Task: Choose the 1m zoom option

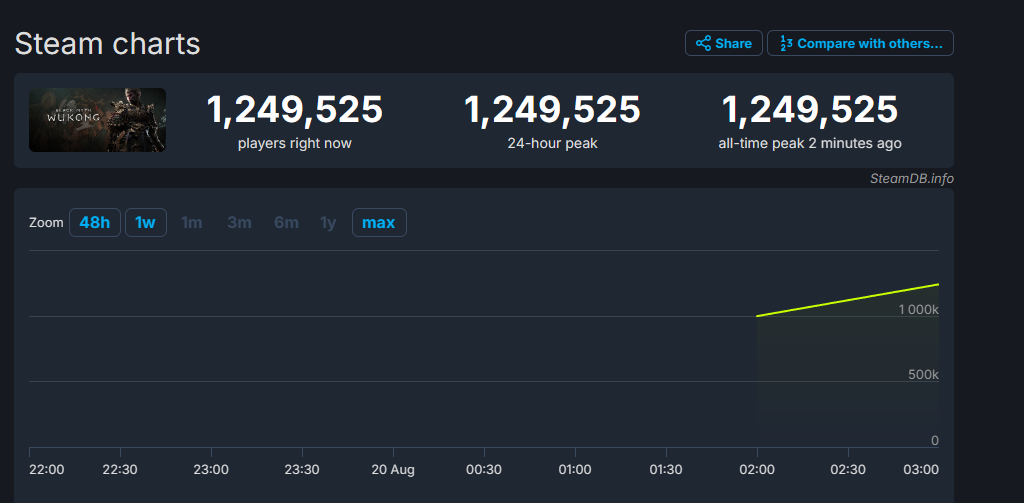Action: 191,222
